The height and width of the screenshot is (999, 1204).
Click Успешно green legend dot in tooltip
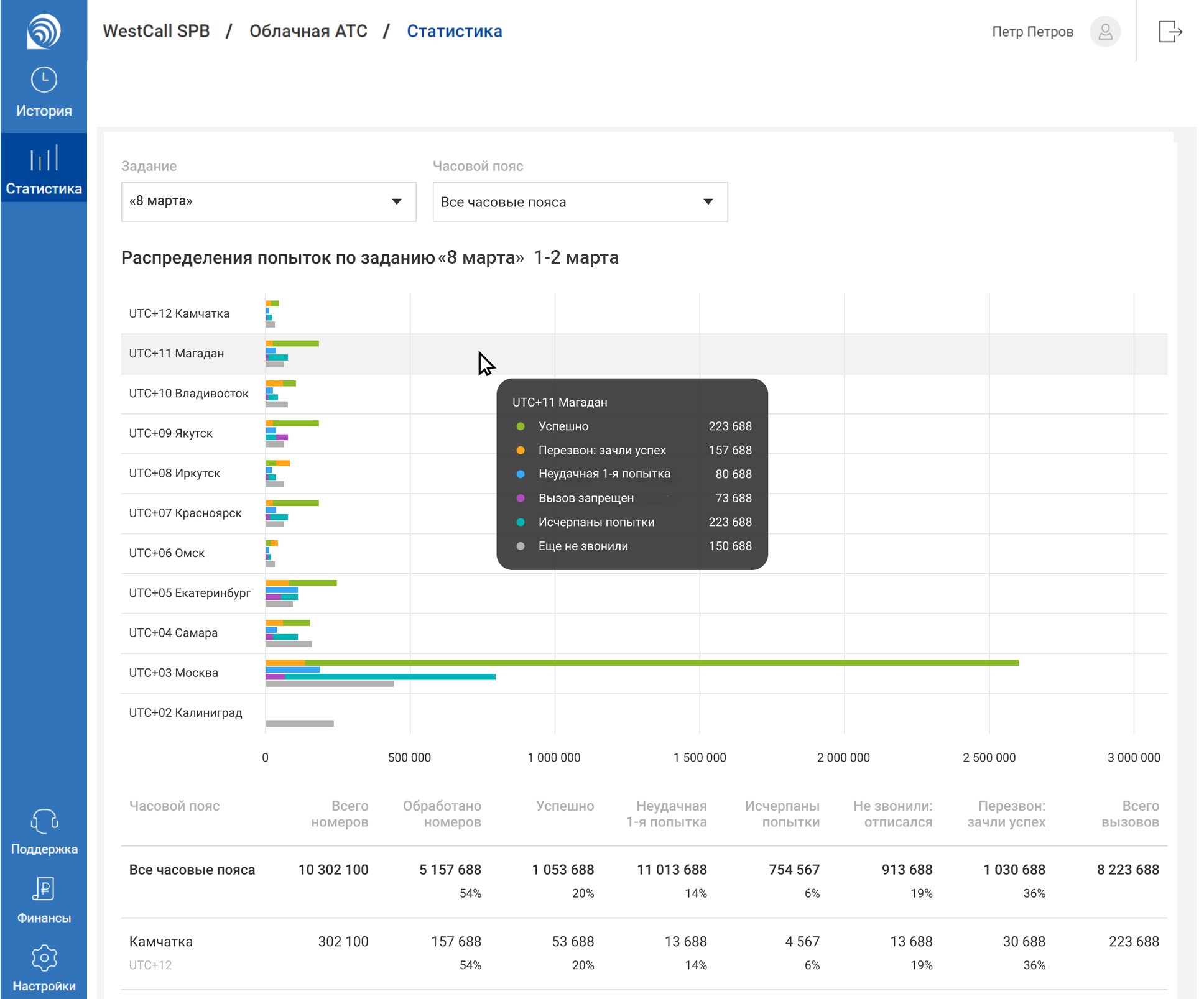(521, 426)
